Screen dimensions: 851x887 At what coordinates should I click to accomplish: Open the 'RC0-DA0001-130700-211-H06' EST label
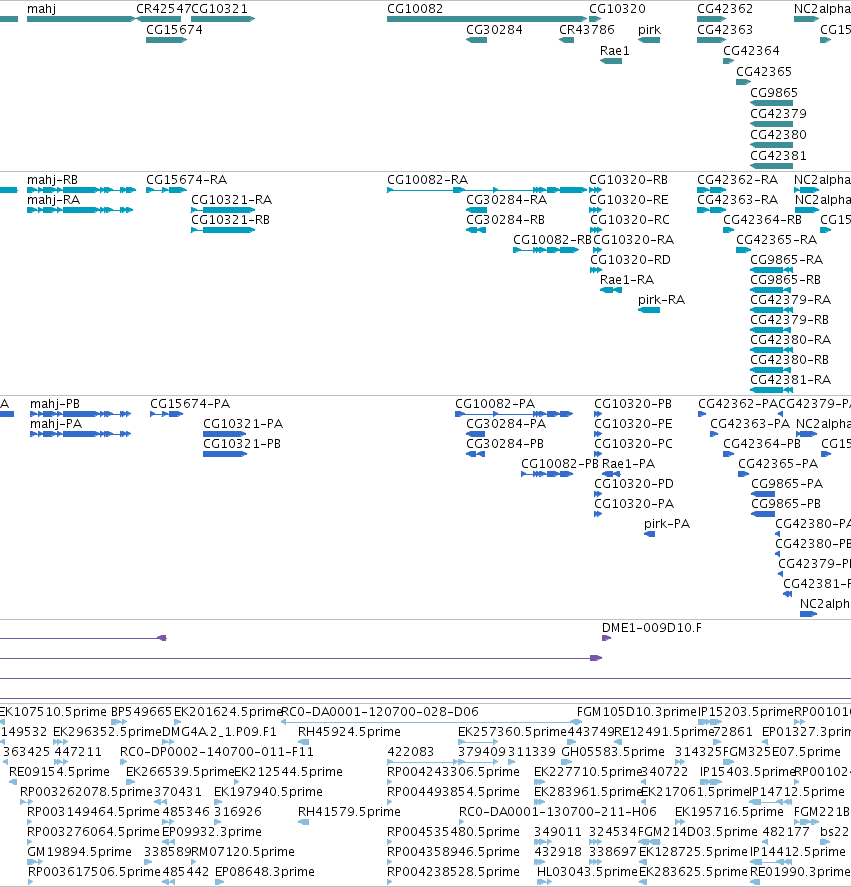click(557, 811)
